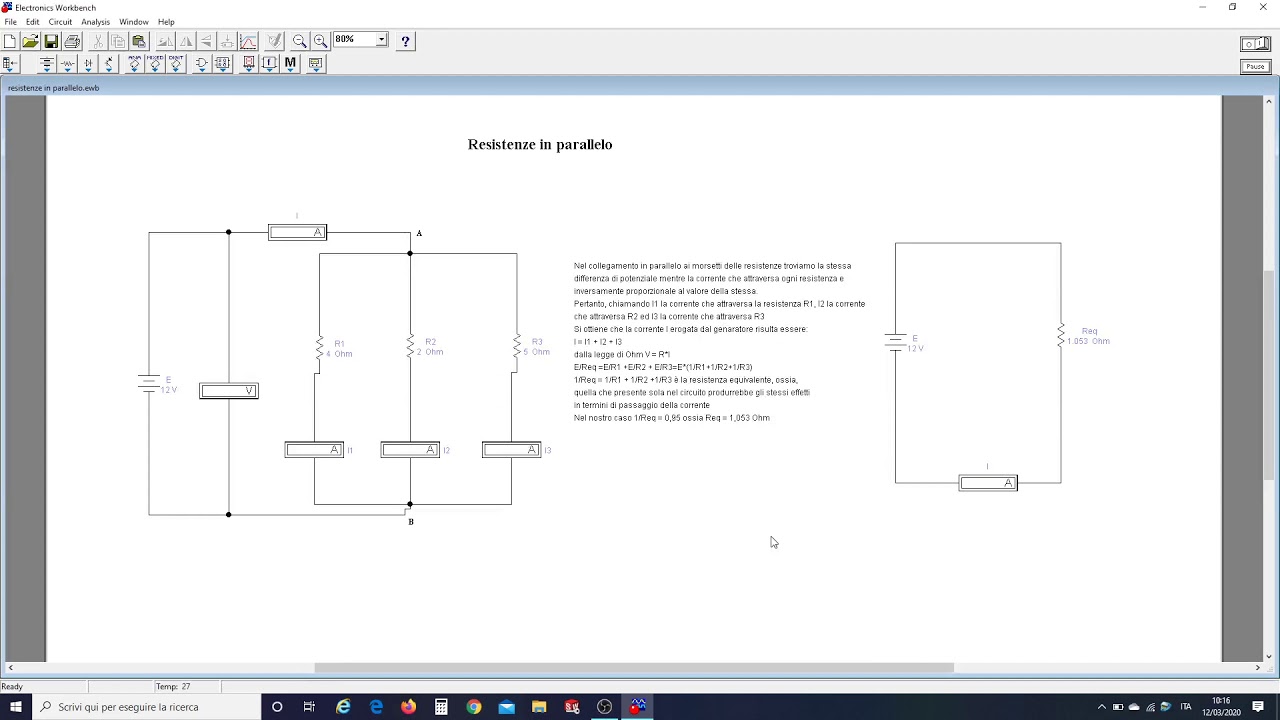Open the Transistors parts bin

pos(109,64)
